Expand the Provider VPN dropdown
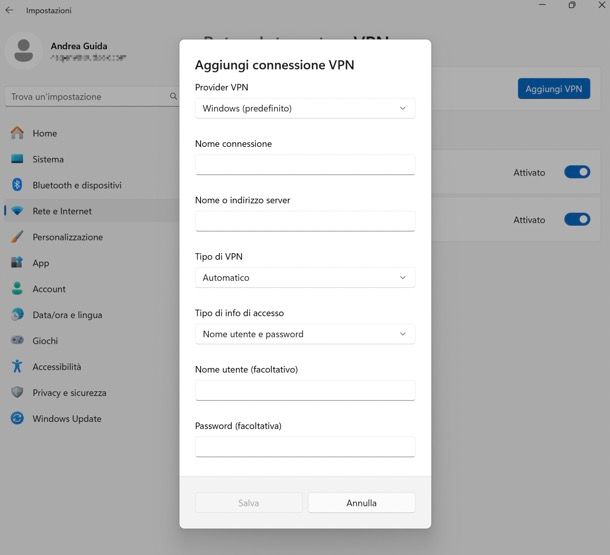Image resolution: width=610 pixels, height=555 pixels. [x=305, y=108]
